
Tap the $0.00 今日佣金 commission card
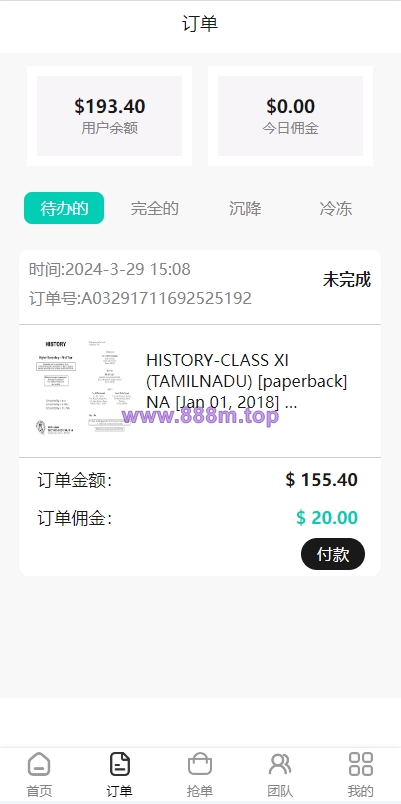[x=290, y=116]
